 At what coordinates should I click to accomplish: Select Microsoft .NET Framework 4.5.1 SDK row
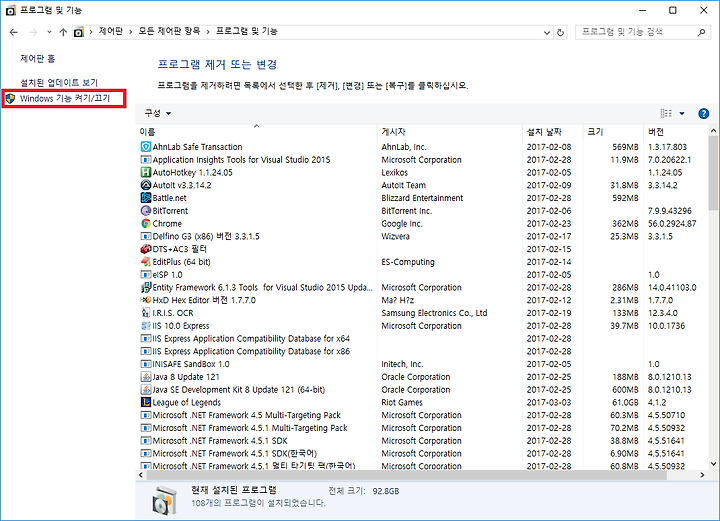click(x=422, y=441)
